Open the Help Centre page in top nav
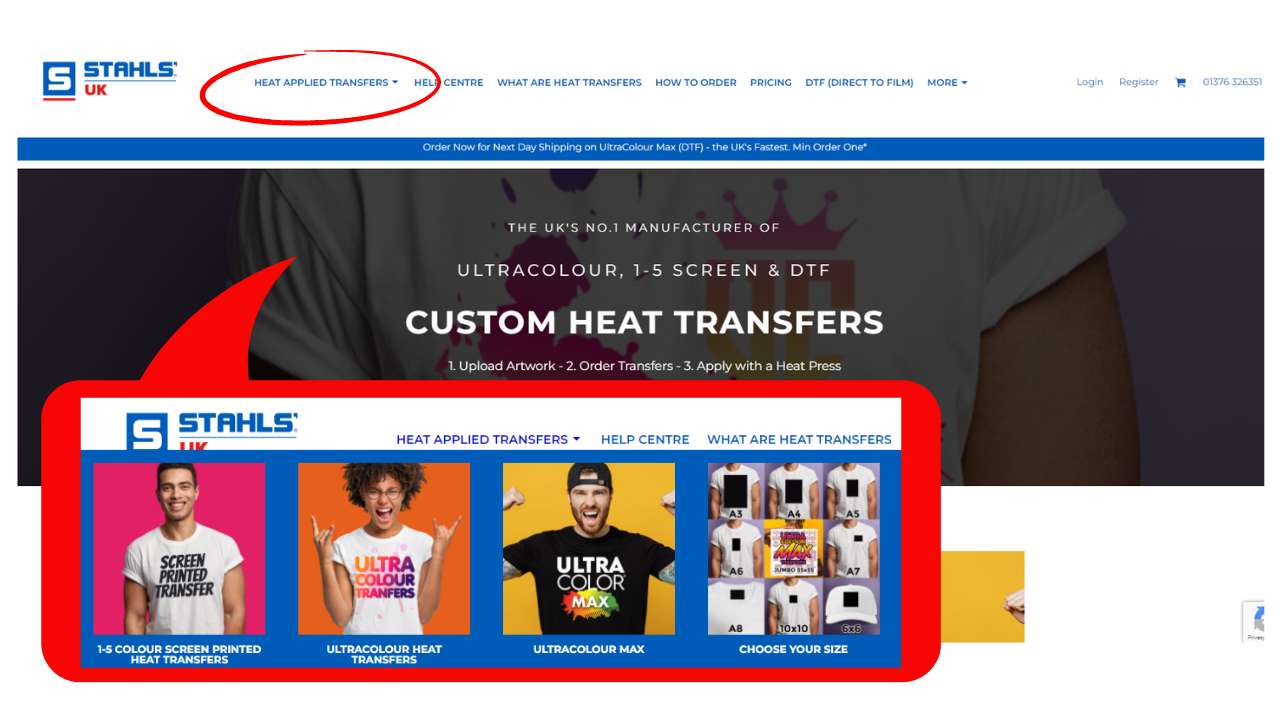The height and width of the screenshot is (720, 1280). point(448,83)
